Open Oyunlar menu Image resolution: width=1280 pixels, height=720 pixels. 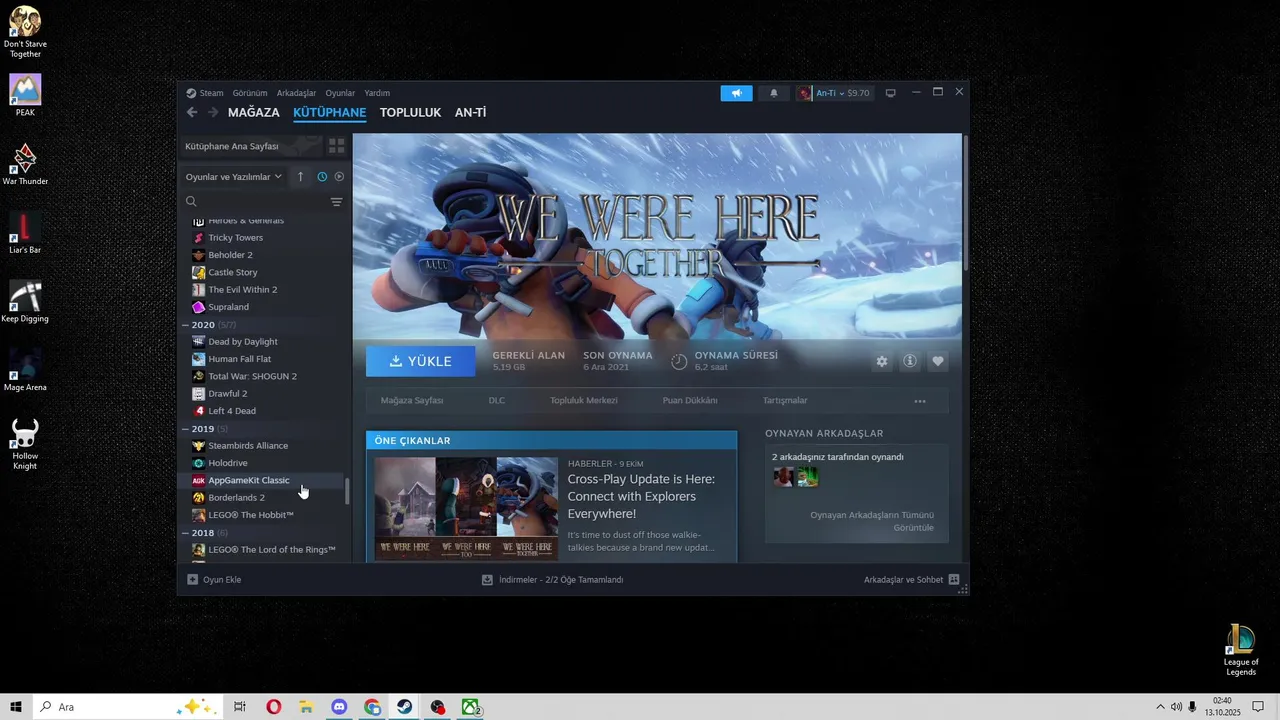tap(340, 93)
